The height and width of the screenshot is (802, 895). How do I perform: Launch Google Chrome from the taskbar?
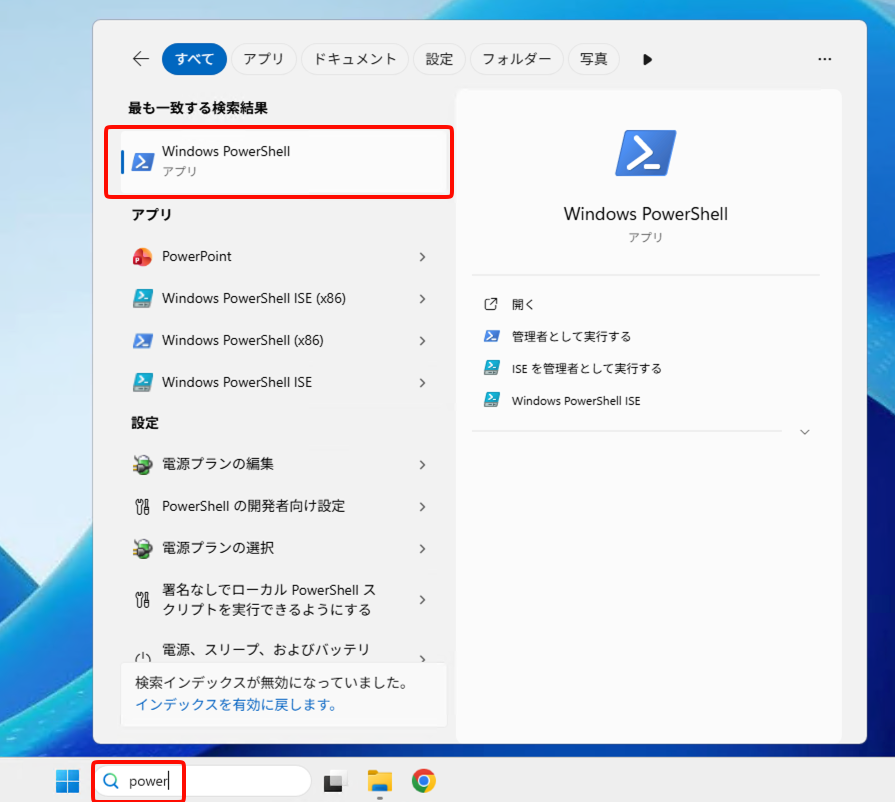click(424, 781)
